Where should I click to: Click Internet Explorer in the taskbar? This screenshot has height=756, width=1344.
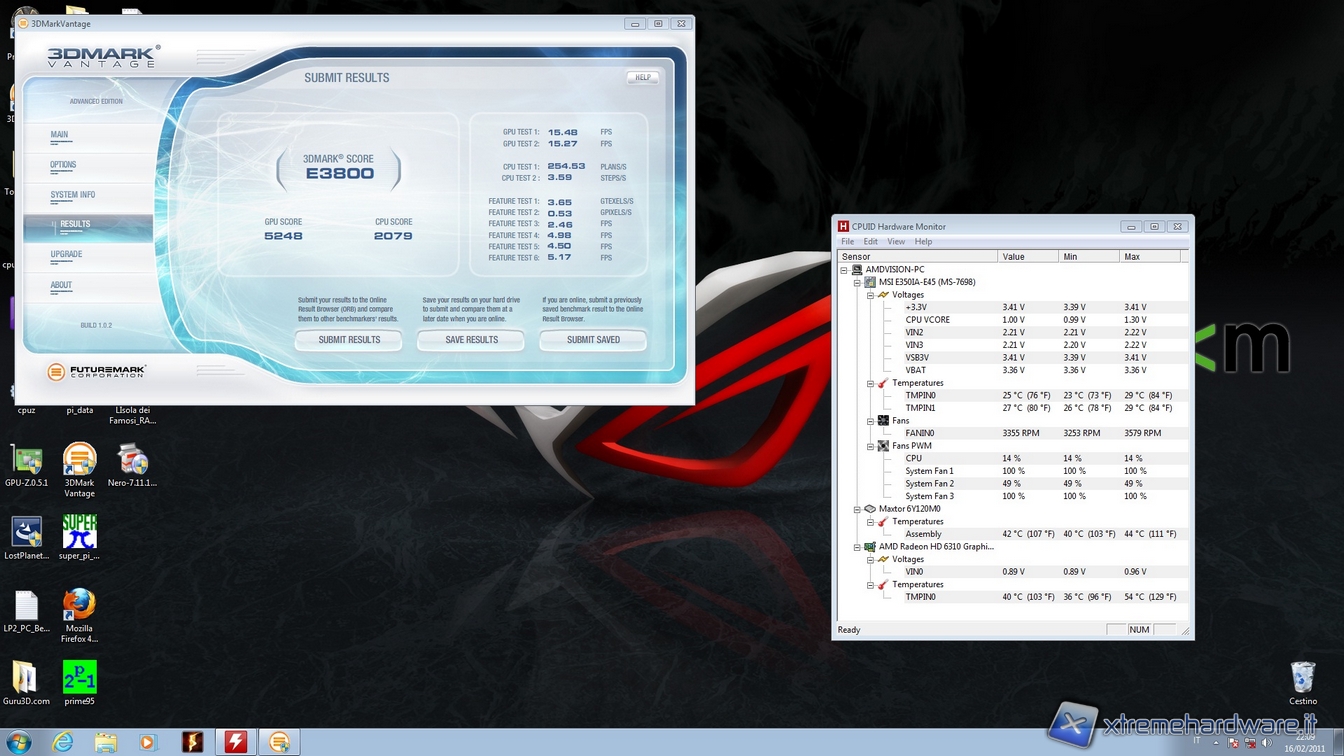(x=63, y=741)
